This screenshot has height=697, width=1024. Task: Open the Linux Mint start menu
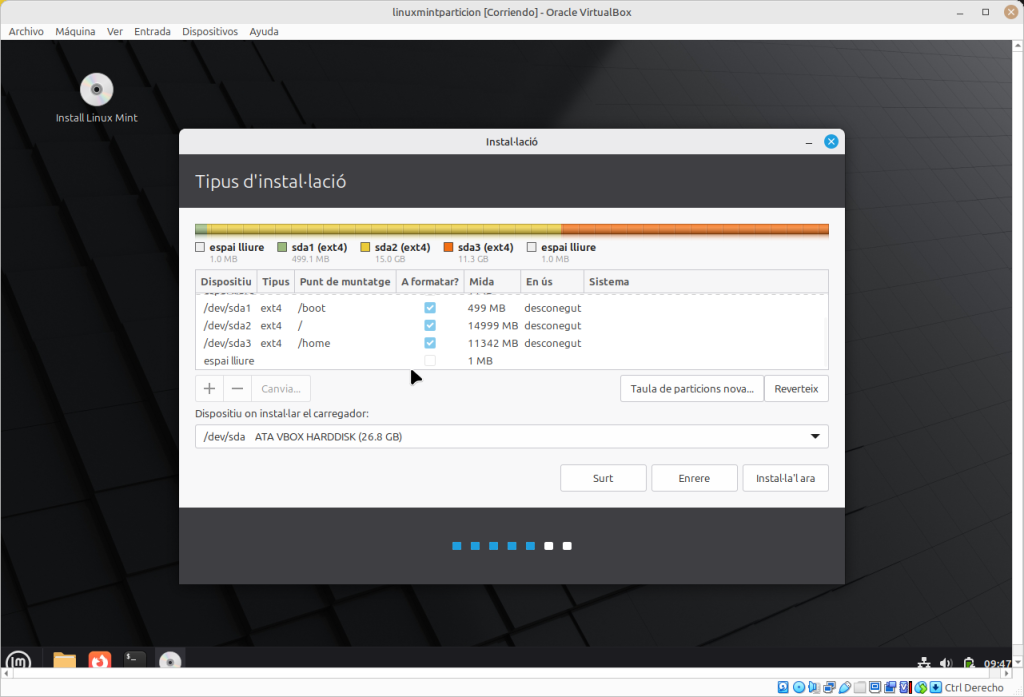pos(18,660)
